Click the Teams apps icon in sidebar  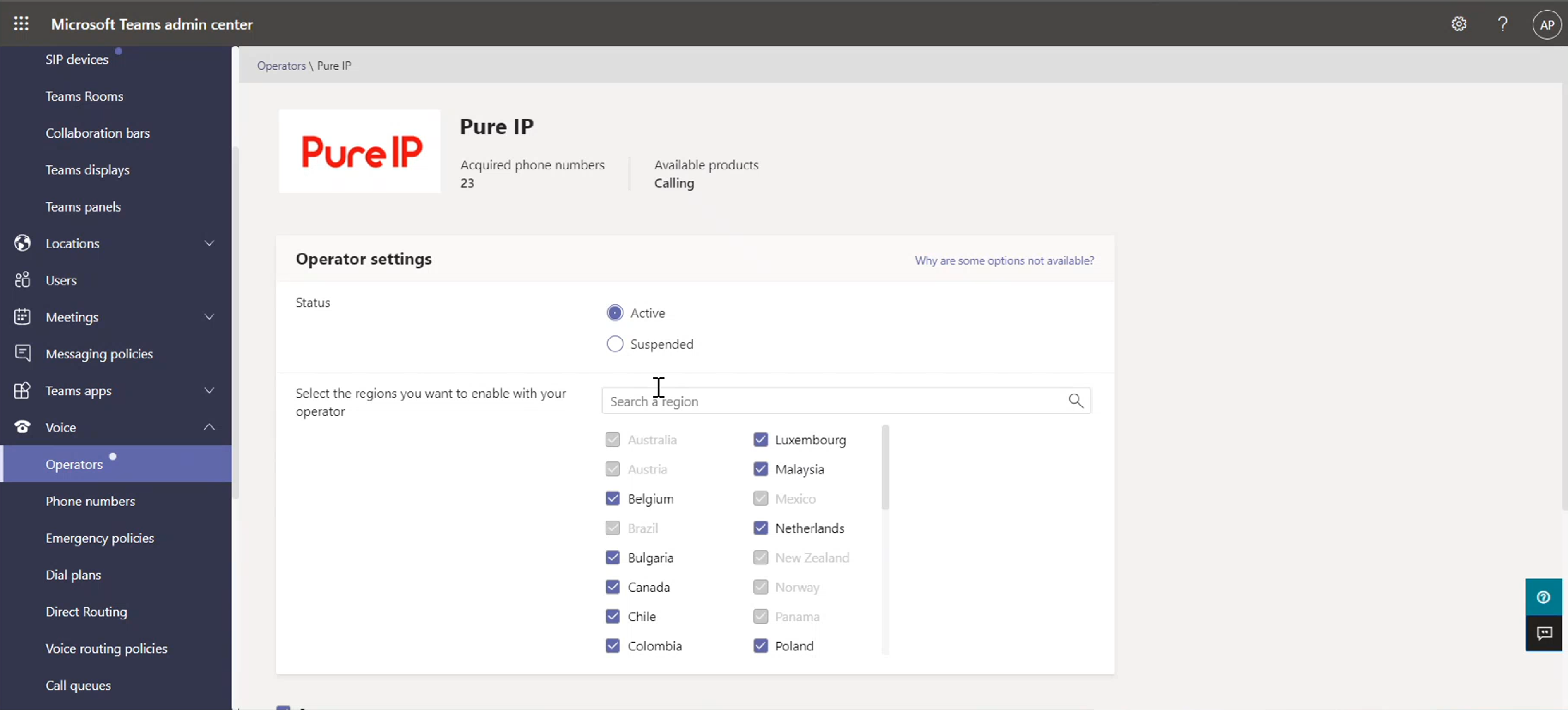[22, 390]
